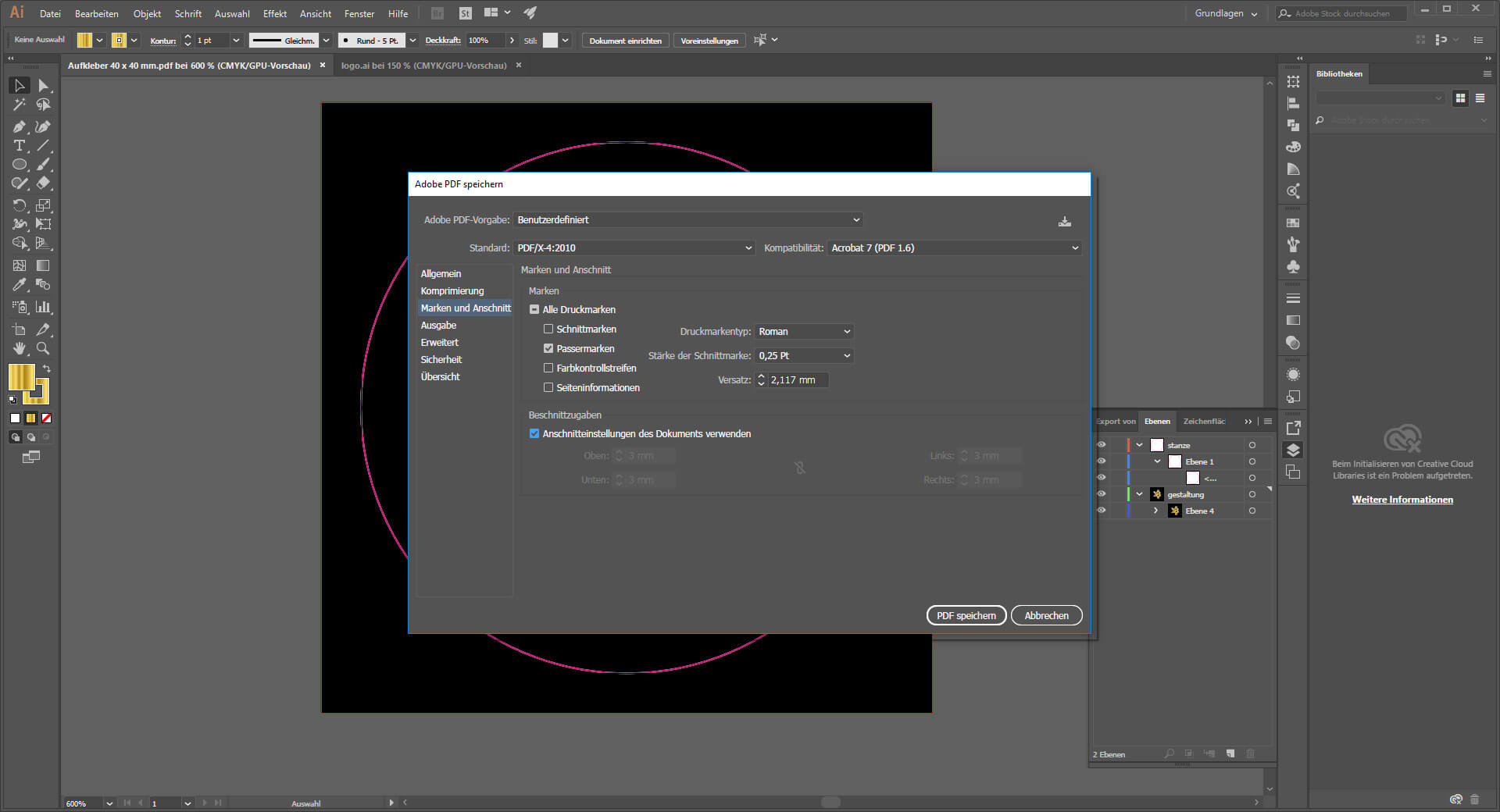Open the Komprimierung section
The height and width of the screenshot is (812, 1500).
tap(452, 291)
